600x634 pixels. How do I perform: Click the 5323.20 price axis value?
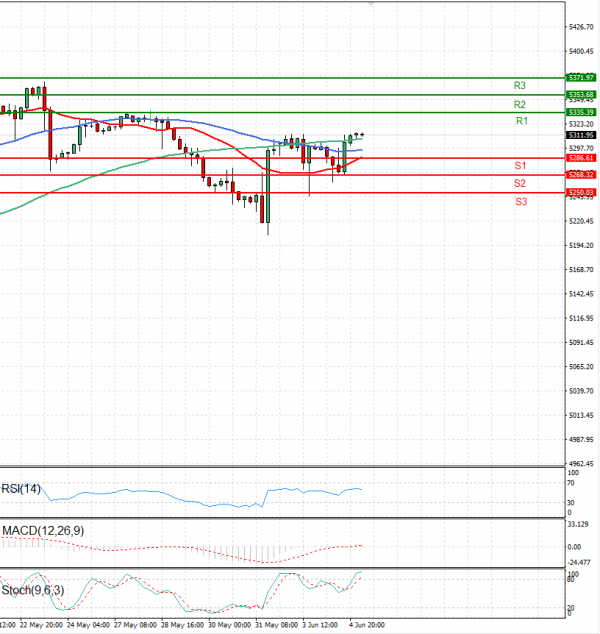pos(581,124)
